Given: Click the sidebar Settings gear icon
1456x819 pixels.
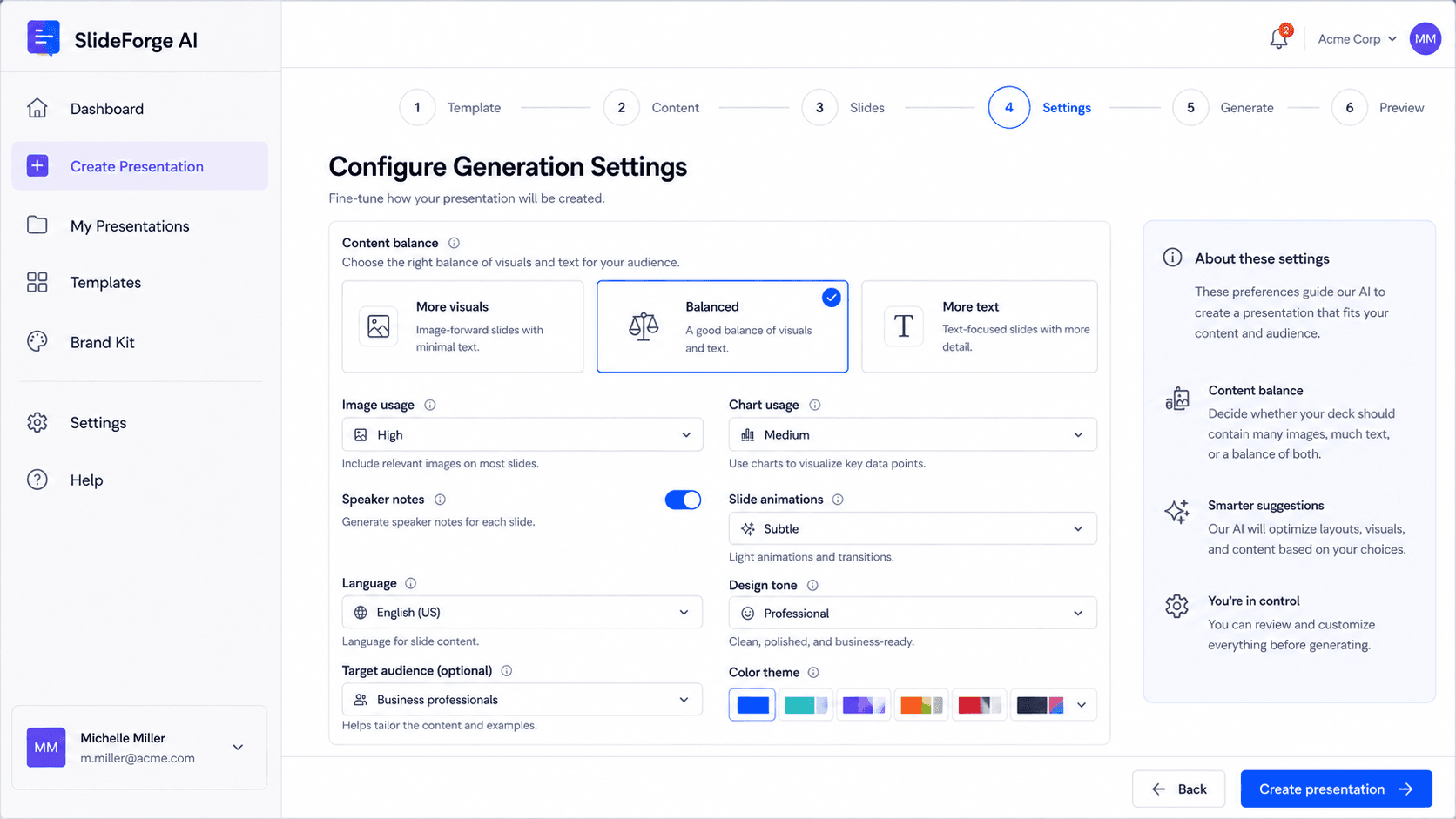Looking at the screenshot, I should (37, 422).
